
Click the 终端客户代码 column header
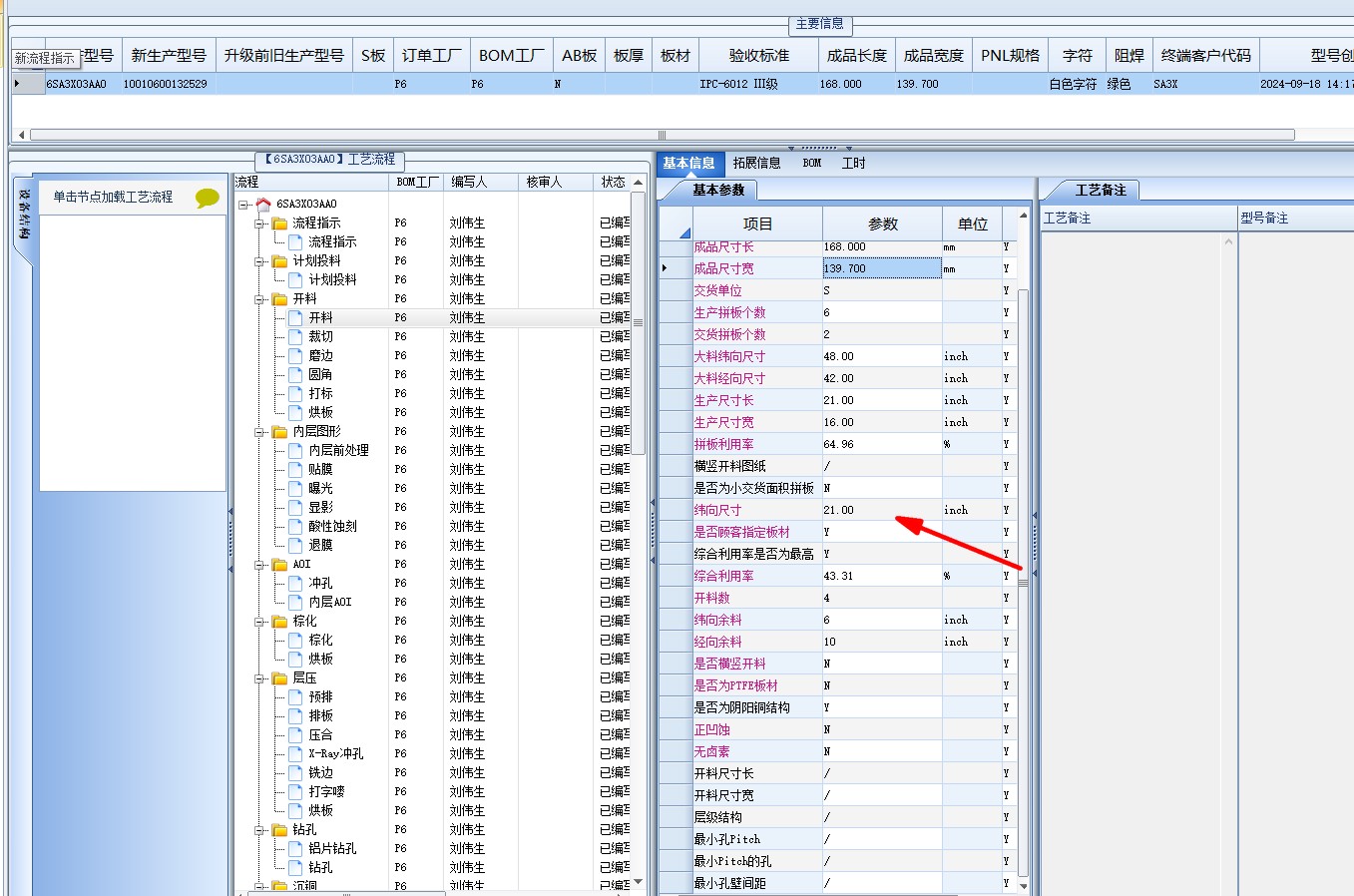coord(1205,56)
